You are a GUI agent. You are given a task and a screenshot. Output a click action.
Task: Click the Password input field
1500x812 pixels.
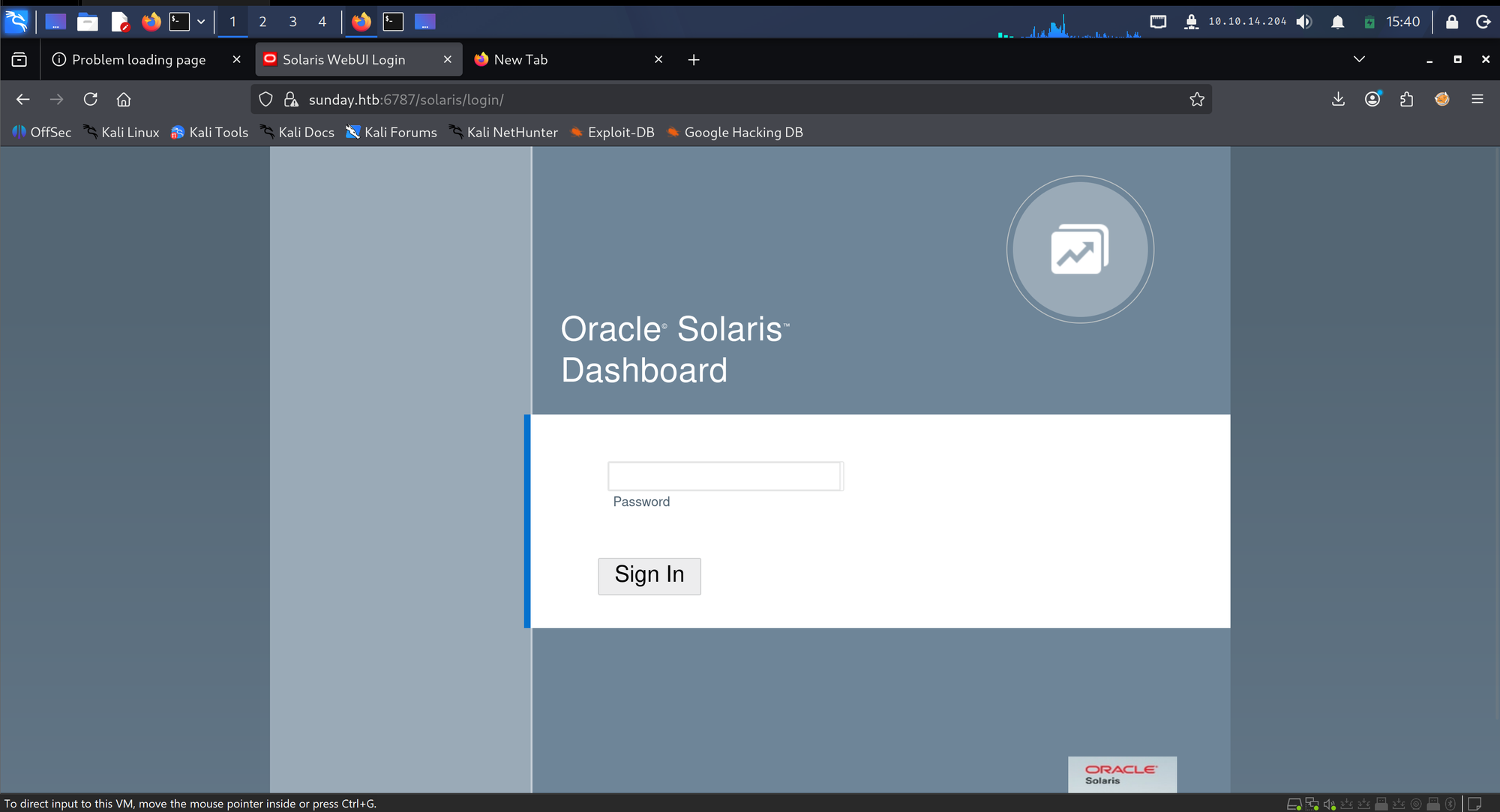point(725,476)
